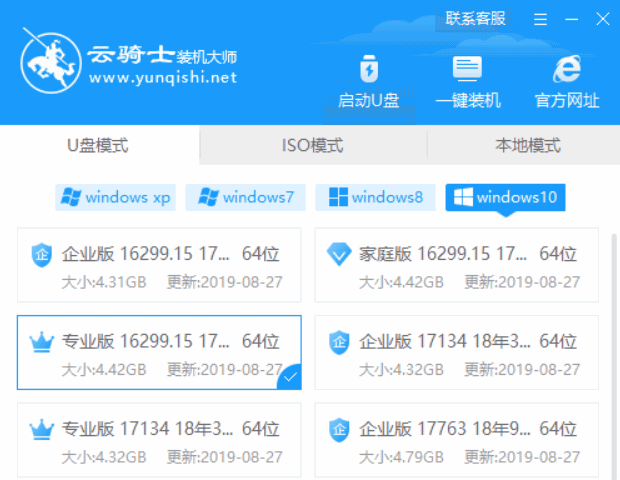Choose 企业版 17763 64位 4.79GB image
Screen dimensions: 620x480
pos(457,440)
